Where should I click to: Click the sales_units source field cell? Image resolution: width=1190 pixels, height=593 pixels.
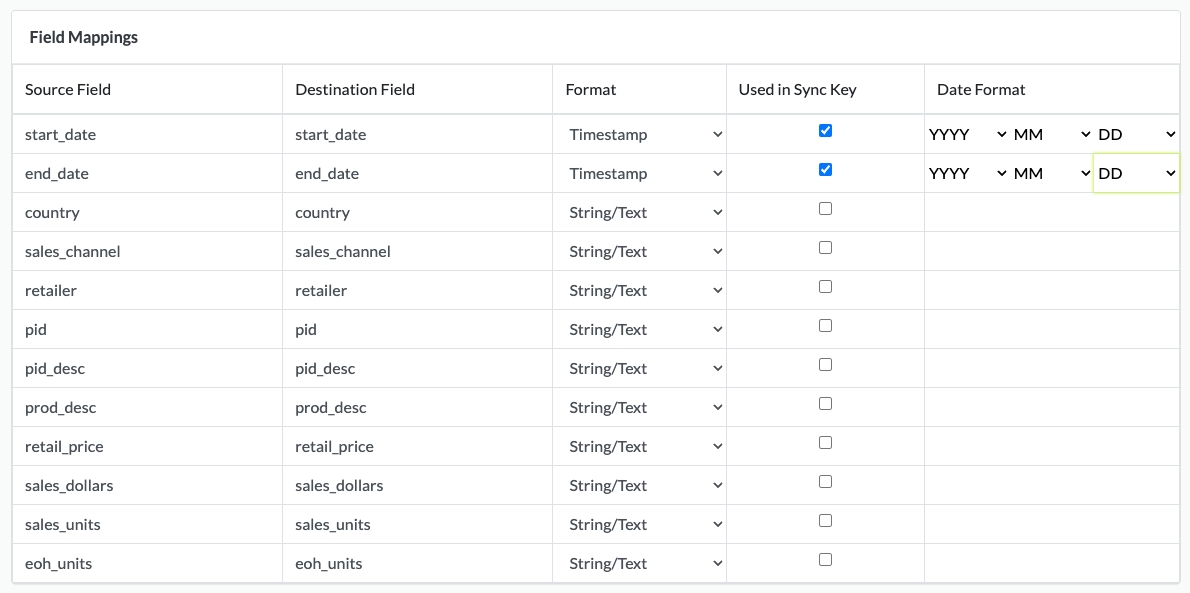point(63,524)
